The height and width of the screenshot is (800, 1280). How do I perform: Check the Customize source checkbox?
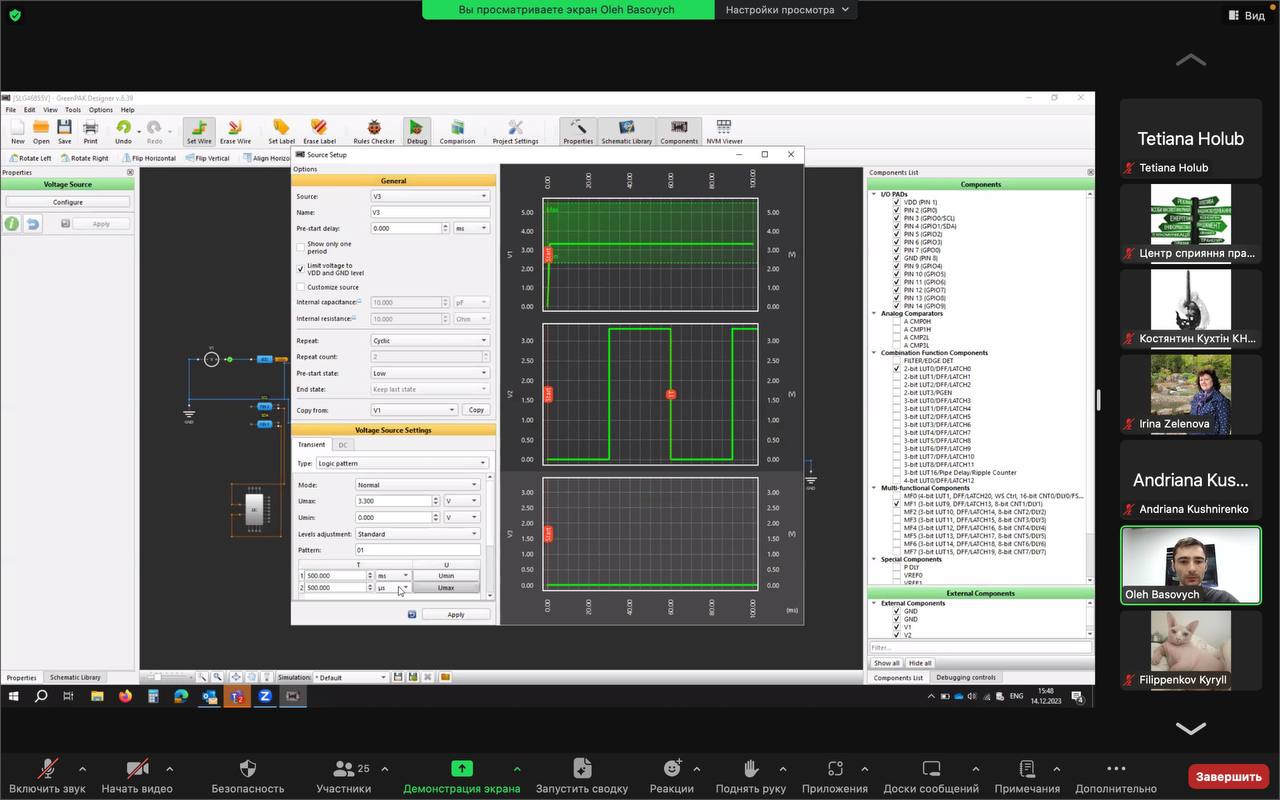[x=301, y=287]
